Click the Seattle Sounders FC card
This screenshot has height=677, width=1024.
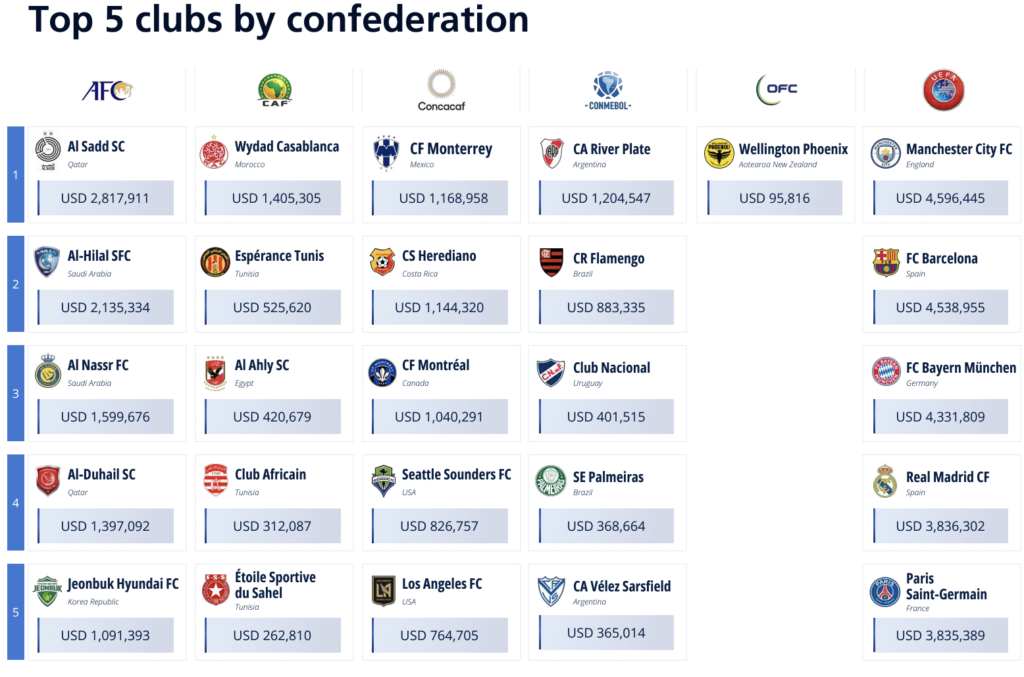441,503
